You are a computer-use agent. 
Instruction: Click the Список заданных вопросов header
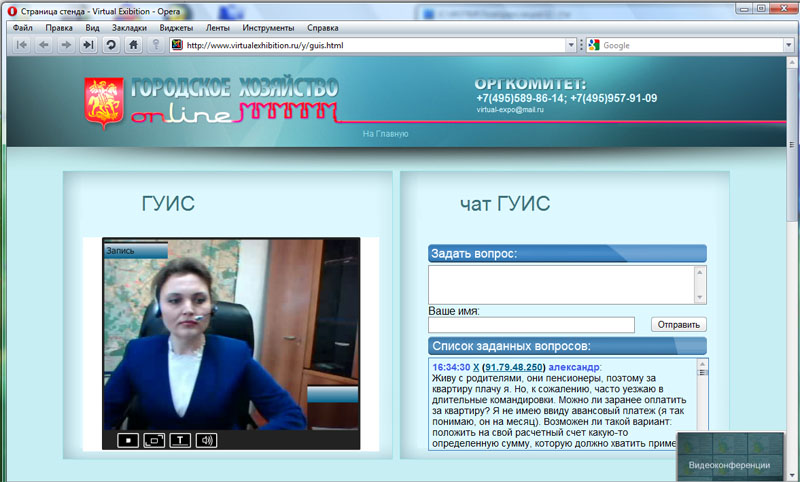pyautogui.click(x=567, y=346)
